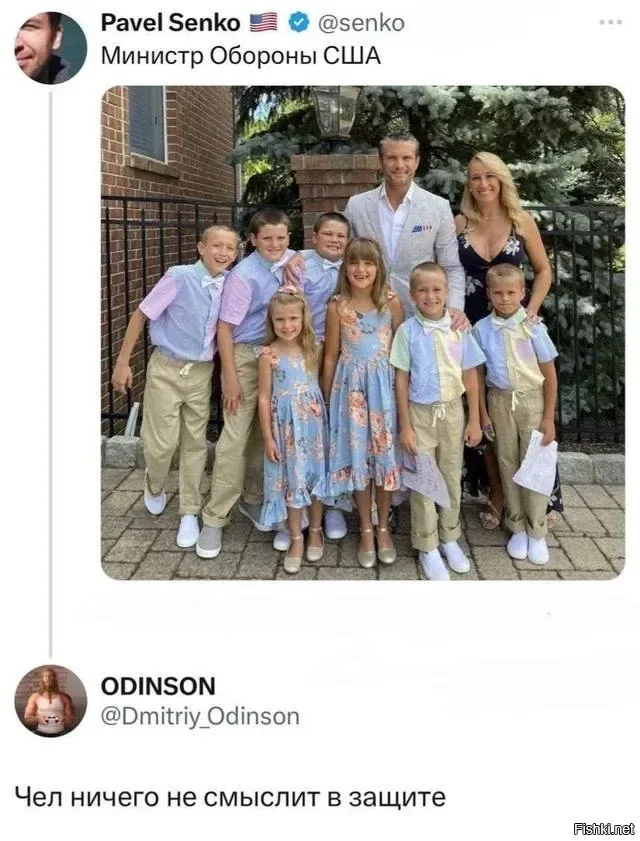The image size is (640, 841).
Task: Open the ODINSON display name
Action: (x=158, y=686)
